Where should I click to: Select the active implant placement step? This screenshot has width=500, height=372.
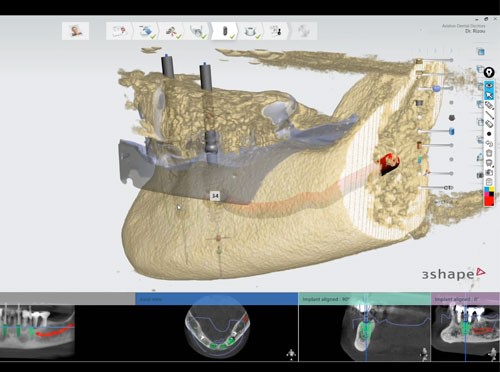[x=224, y=31]
